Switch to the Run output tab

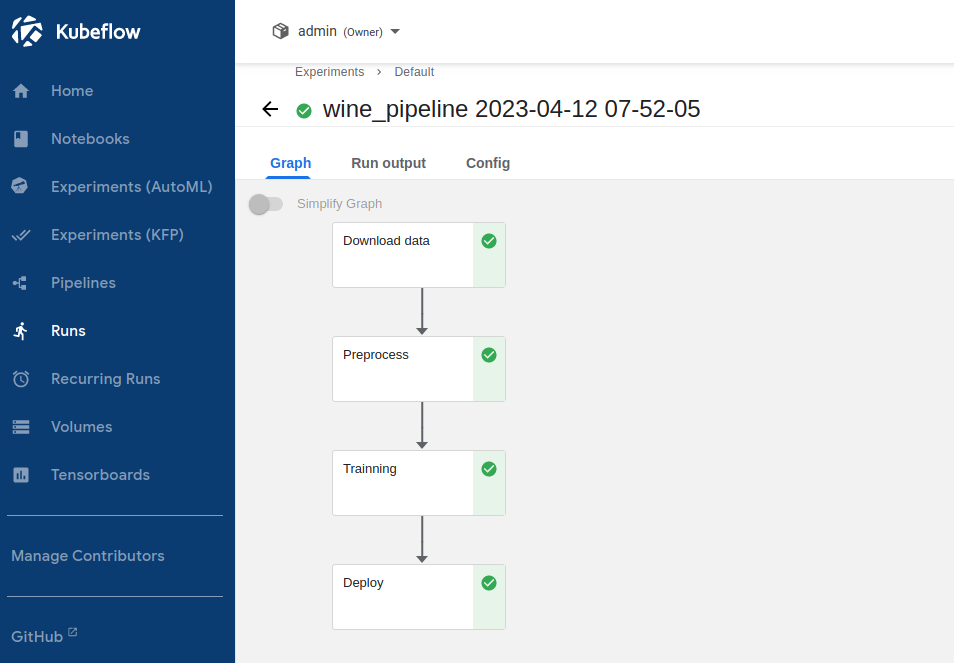tap(388, 162)
